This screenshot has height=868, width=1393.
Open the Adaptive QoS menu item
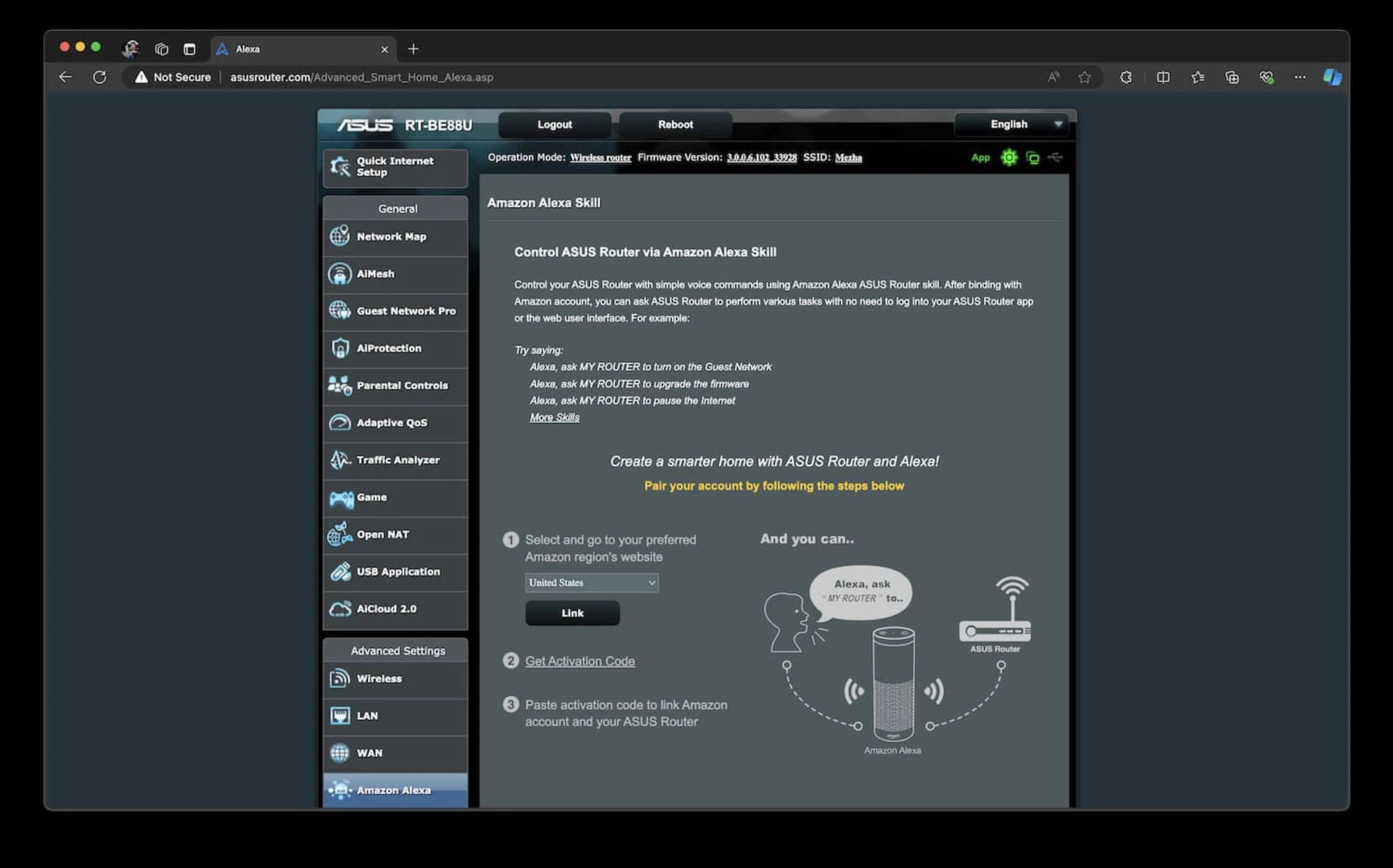(395, 423)
